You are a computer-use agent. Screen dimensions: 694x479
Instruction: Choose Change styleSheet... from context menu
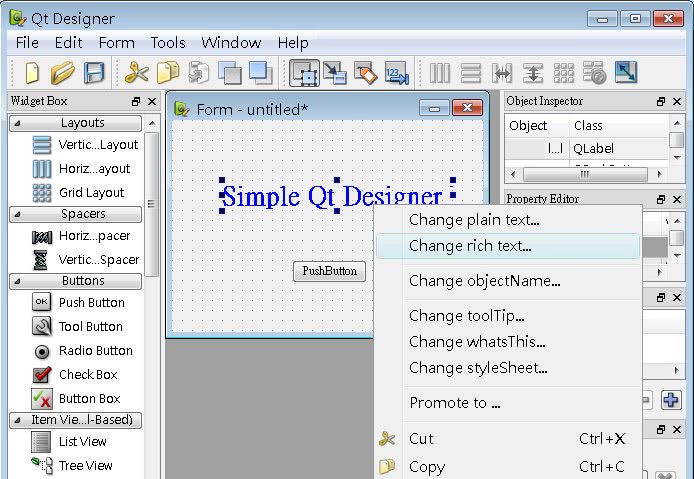pos(508,368)
